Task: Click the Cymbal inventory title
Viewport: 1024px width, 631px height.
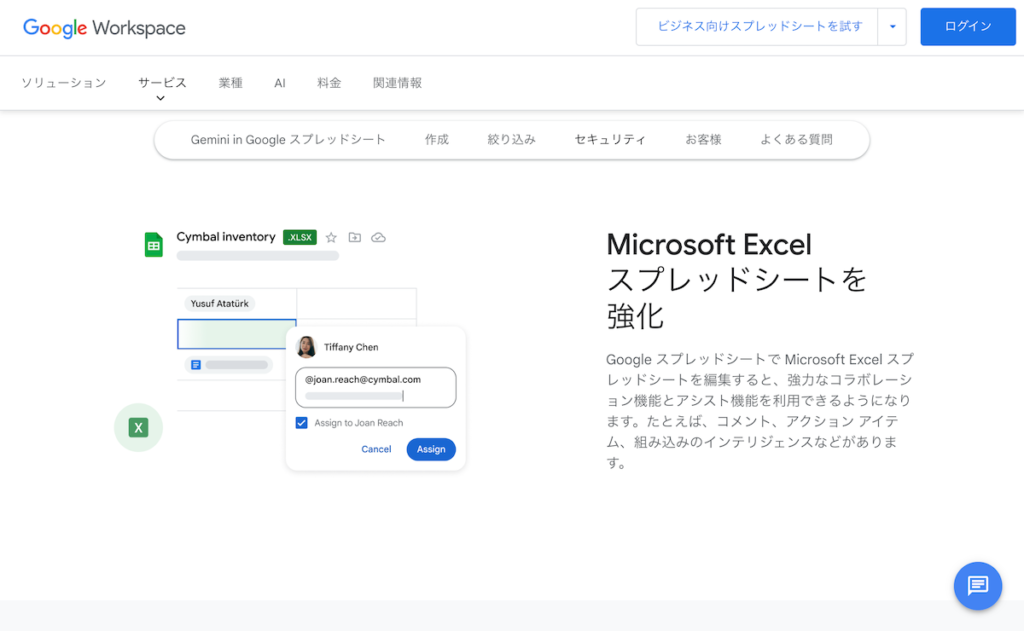Action: pos(226,237)
